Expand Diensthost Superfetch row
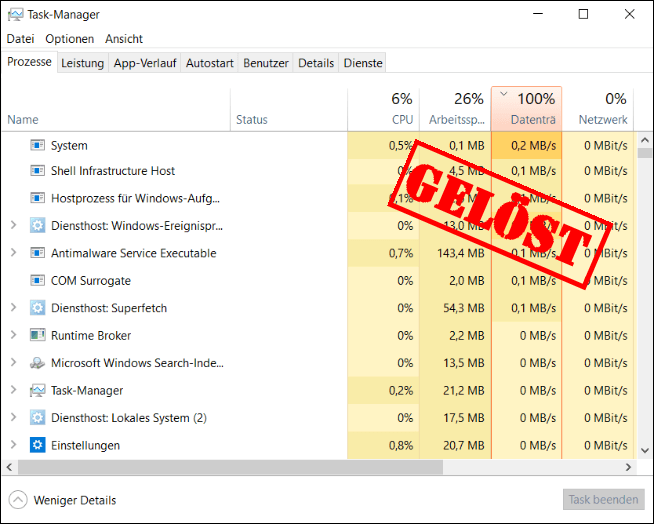Image resolution: width=654 pixels, height=524 pixels. click(13, 307)
